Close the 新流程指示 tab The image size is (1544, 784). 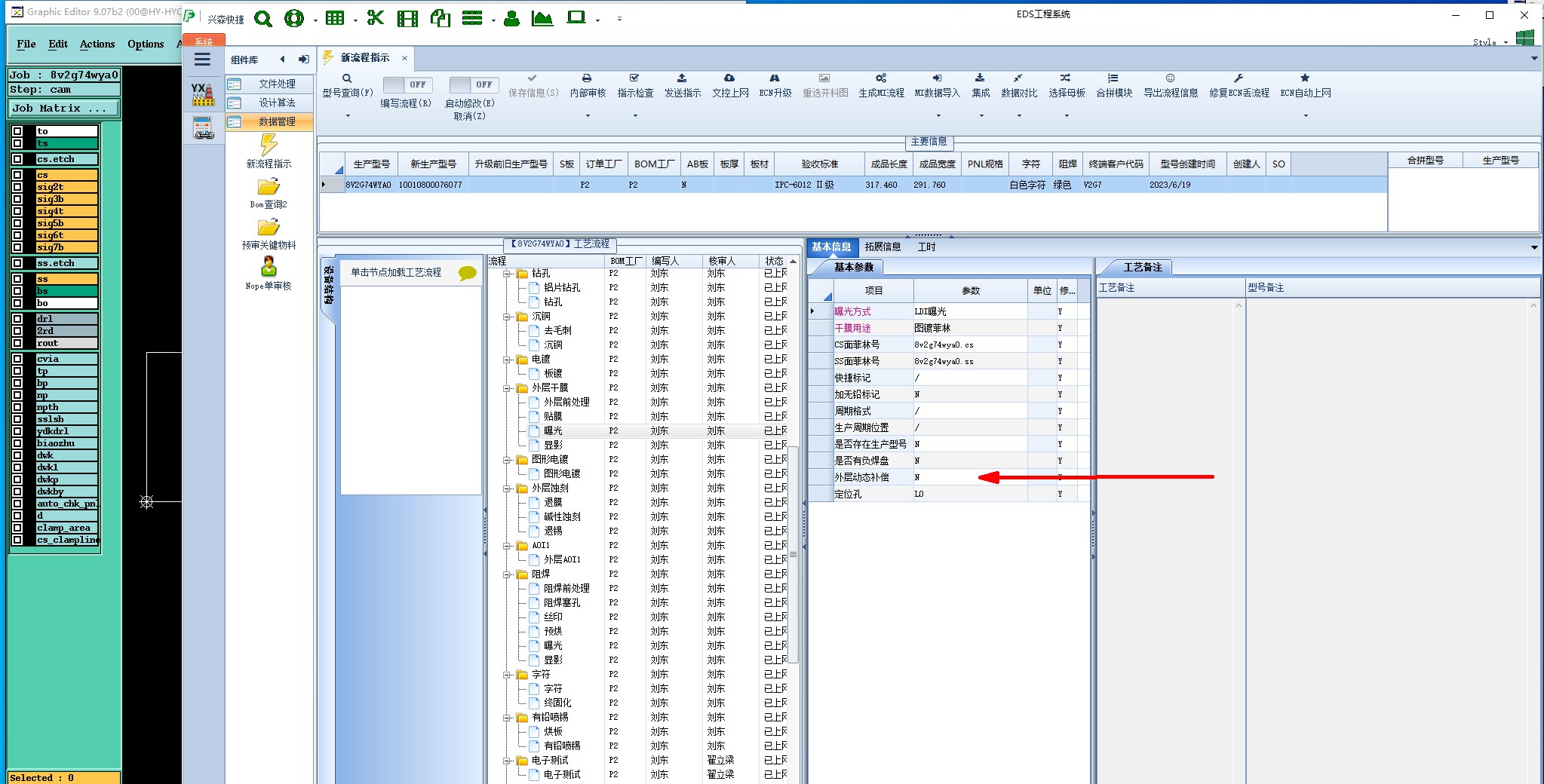click(404, 57)
